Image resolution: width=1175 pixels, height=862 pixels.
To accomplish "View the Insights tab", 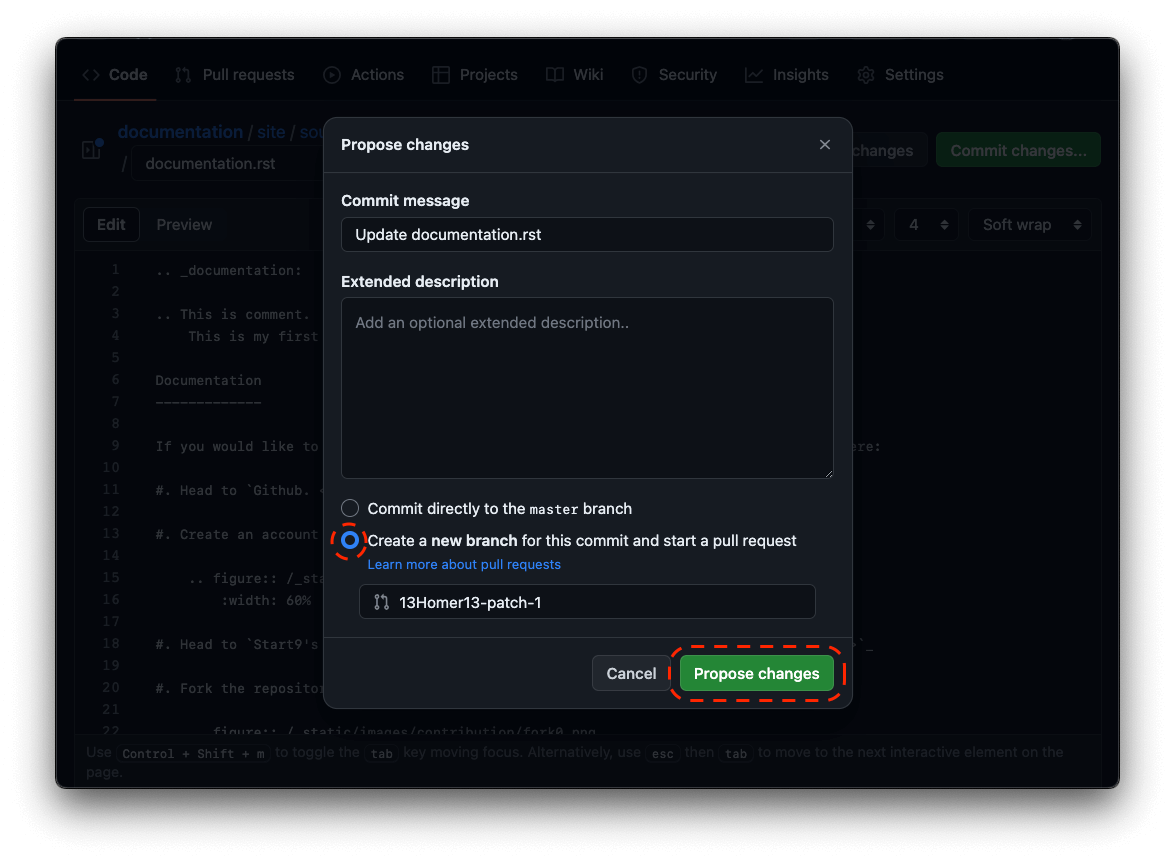I will pos(787,75).
